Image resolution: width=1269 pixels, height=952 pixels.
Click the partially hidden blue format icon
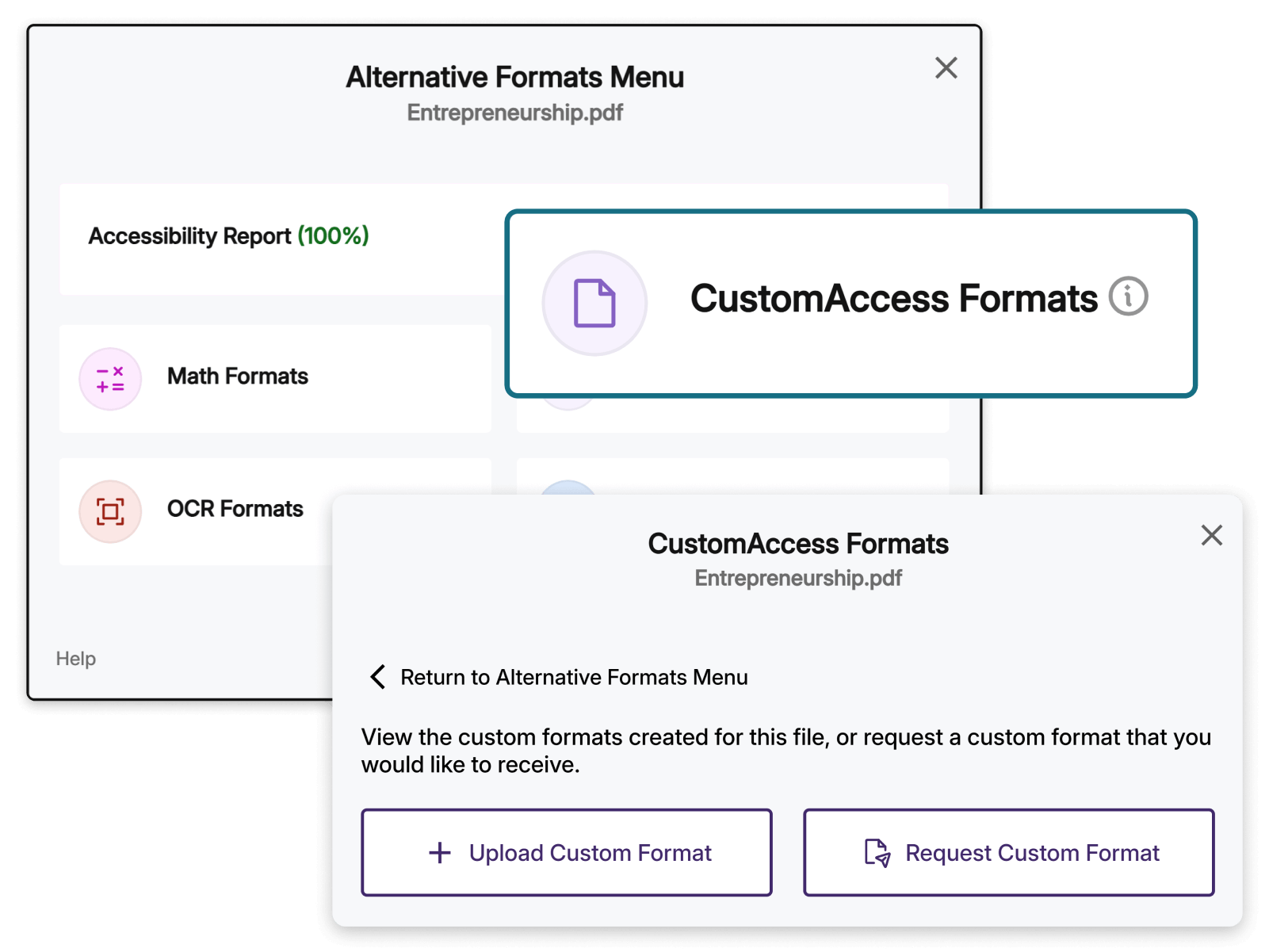[x=568, y=487]
